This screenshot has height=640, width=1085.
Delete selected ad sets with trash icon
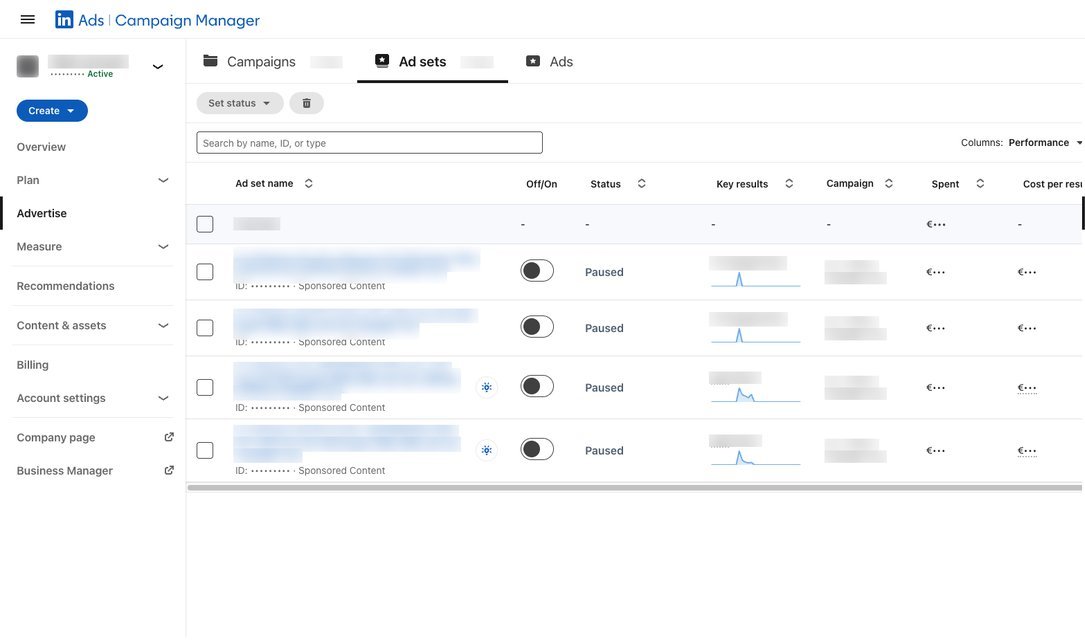coord(307,103)
